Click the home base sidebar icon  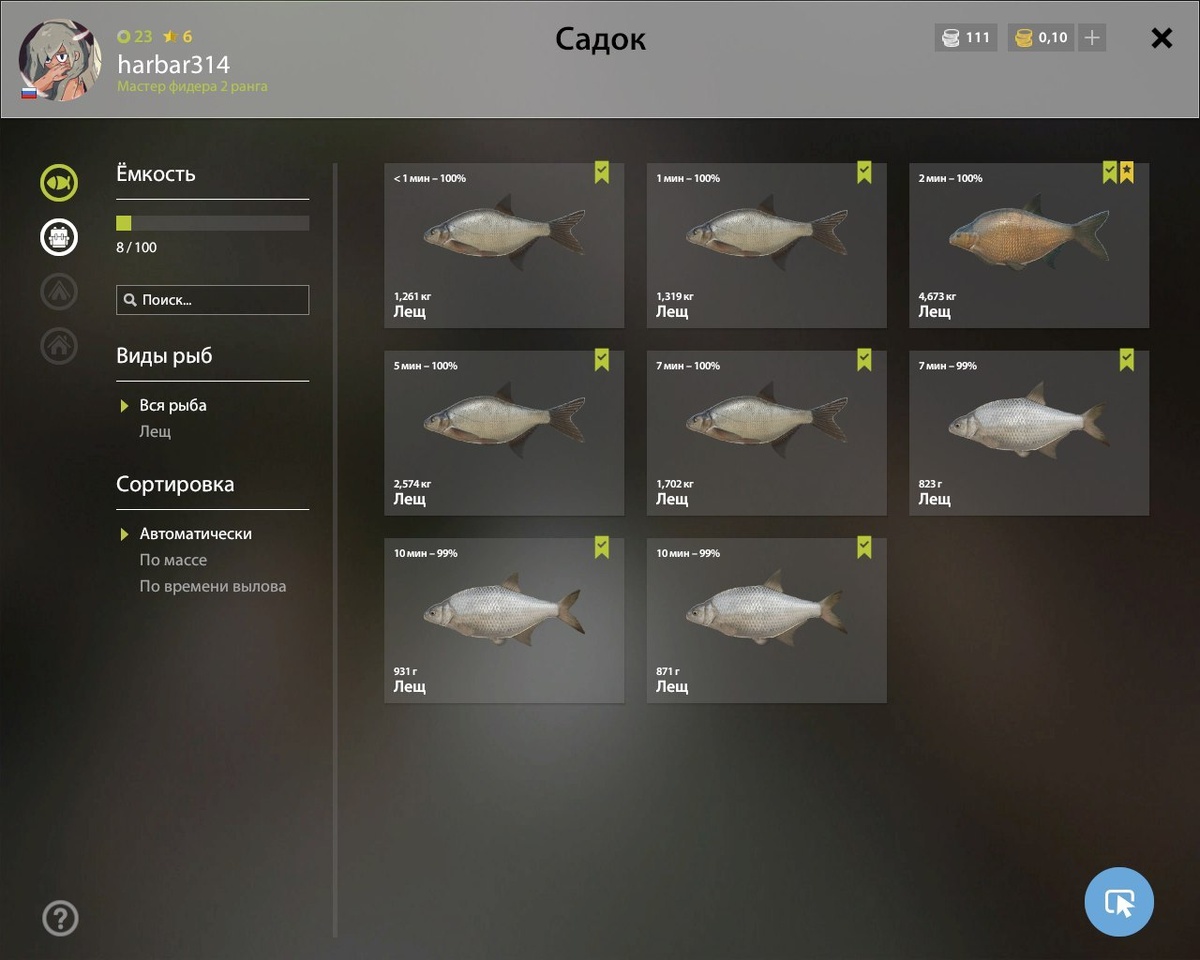point(59,345)
